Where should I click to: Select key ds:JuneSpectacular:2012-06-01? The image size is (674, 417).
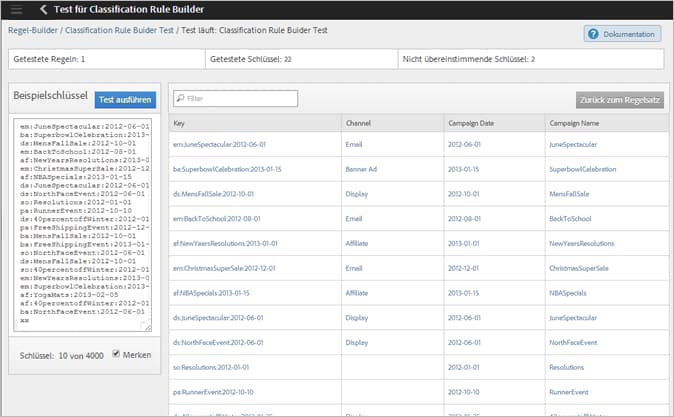(218, 318)
